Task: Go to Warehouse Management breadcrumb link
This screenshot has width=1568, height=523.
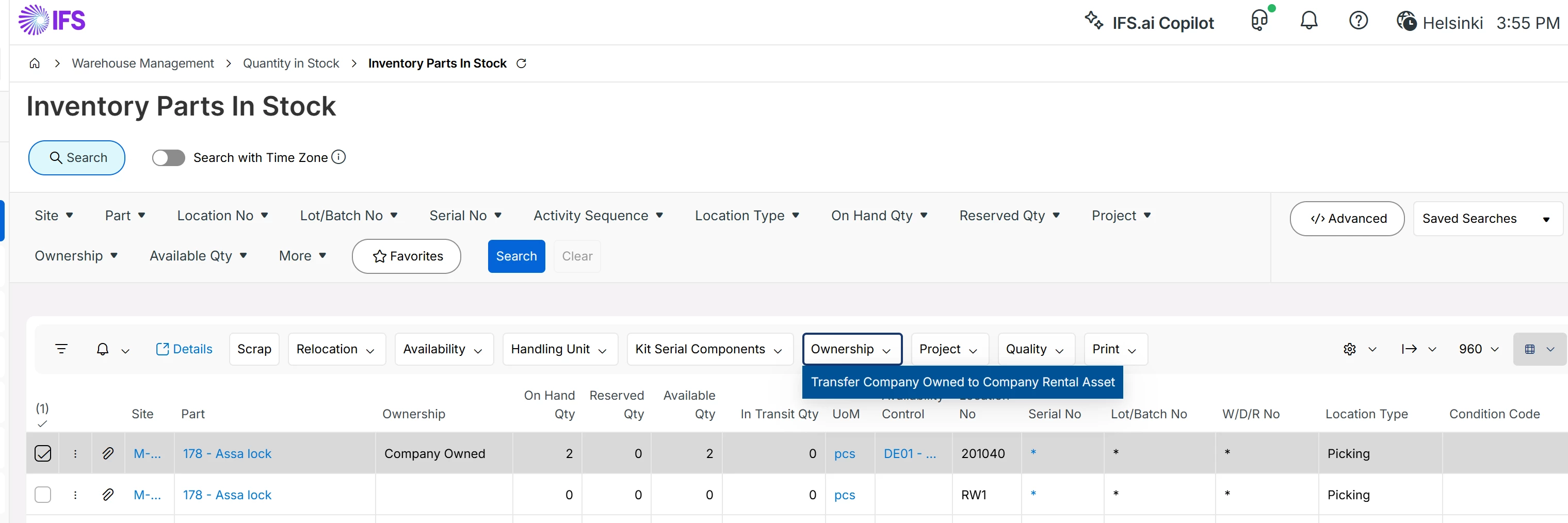Action: tap(142, 63)
